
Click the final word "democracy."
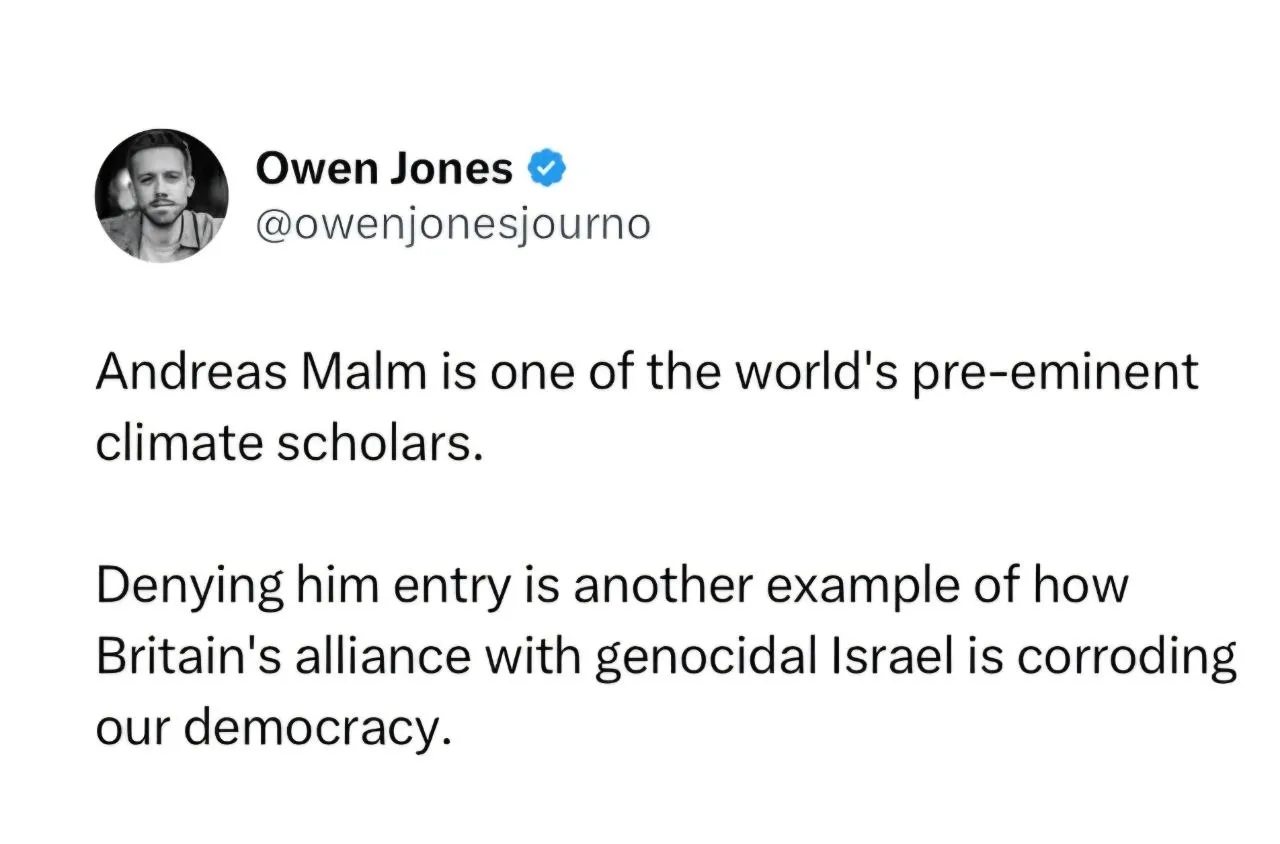click(x=313, y=730)
